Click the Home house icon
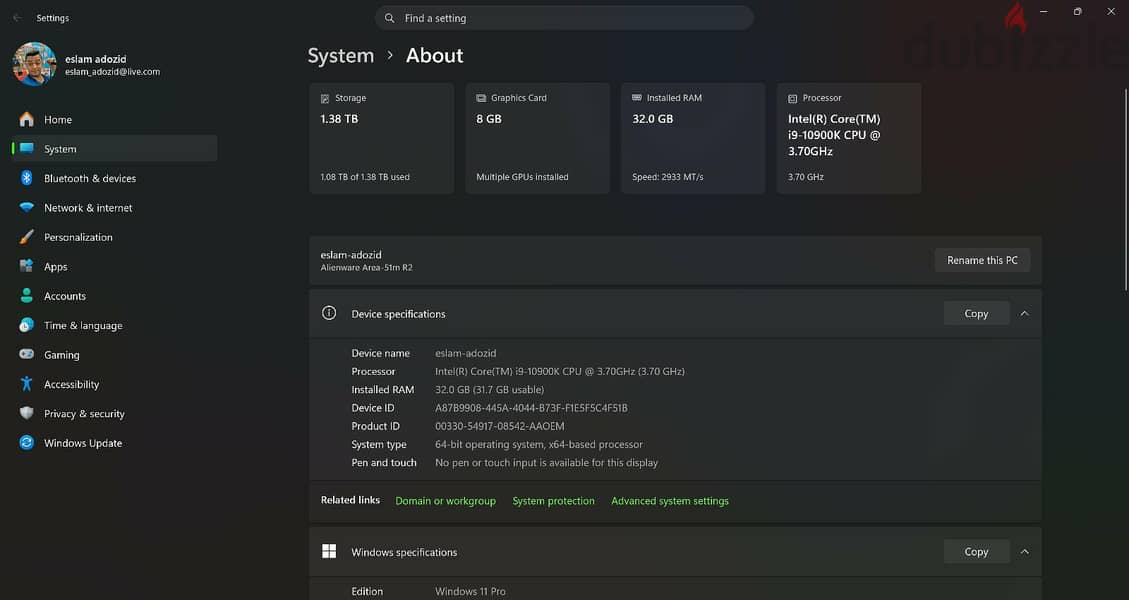Viewport: 1129px width, 600px height. coord(27,120)
